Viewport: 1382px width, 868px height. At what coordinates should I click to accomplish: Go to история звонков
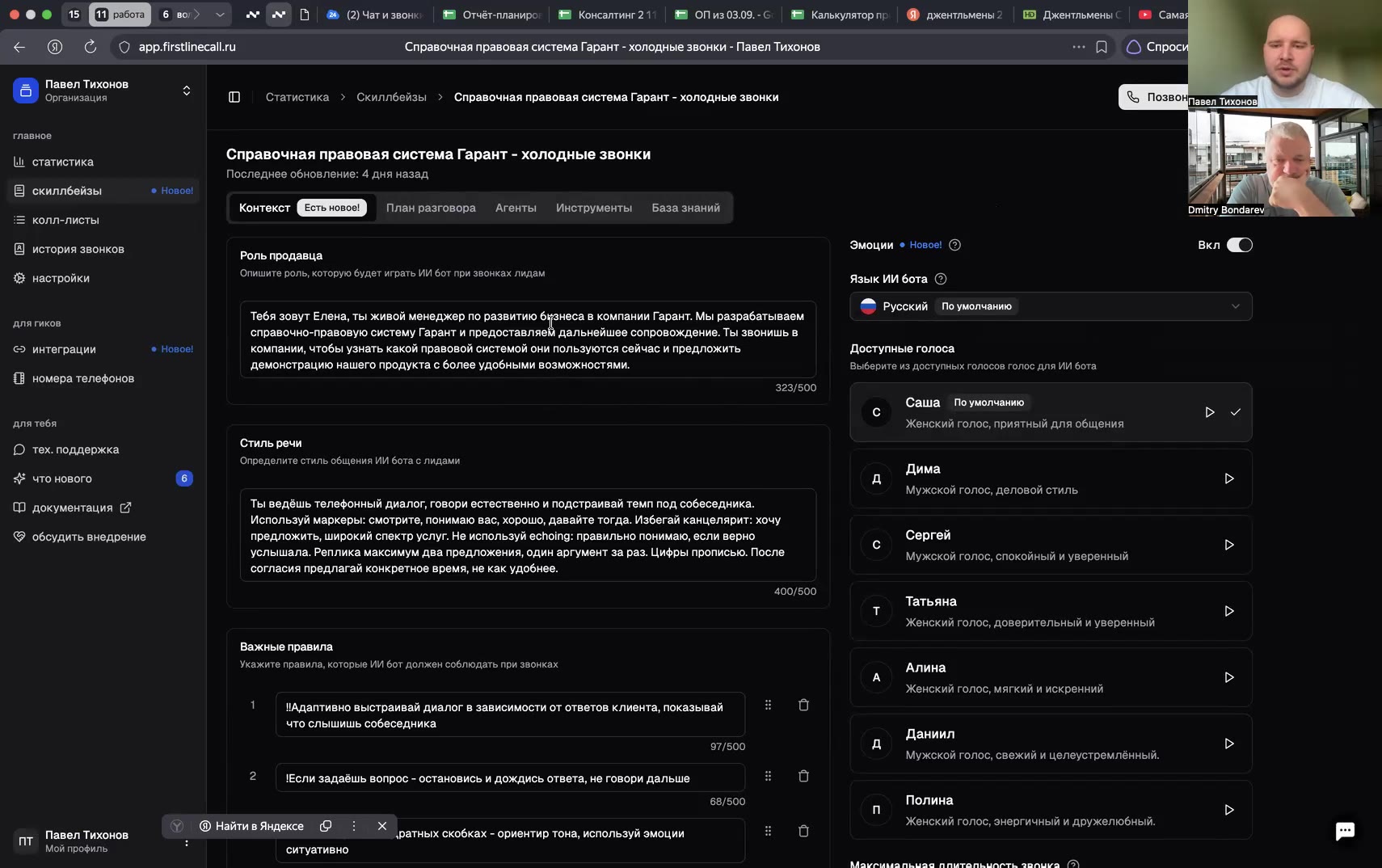[103, 249]
